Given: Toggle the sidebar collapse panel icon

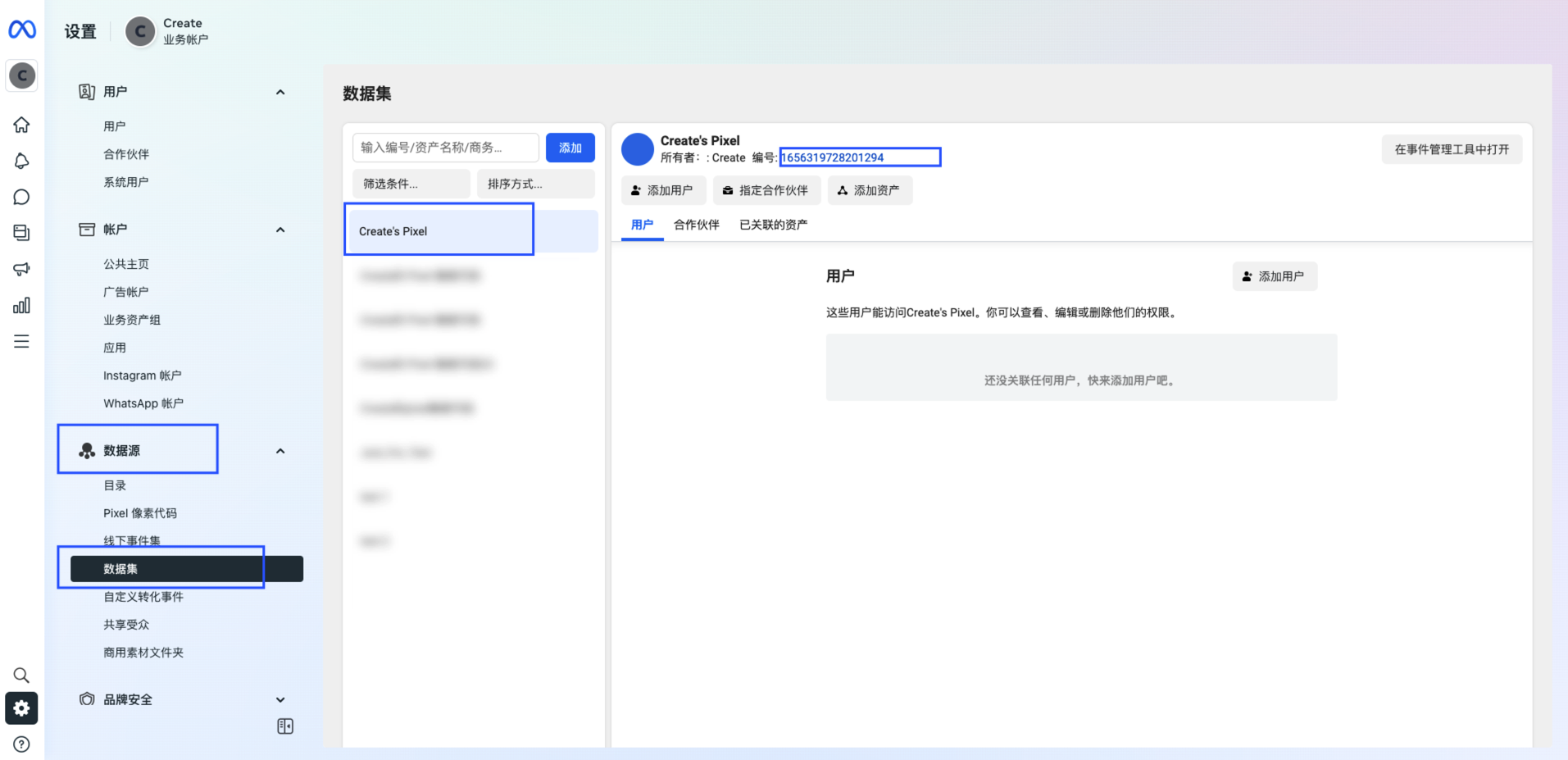Looking at the screenshot, I should click(x=285, y=726).
